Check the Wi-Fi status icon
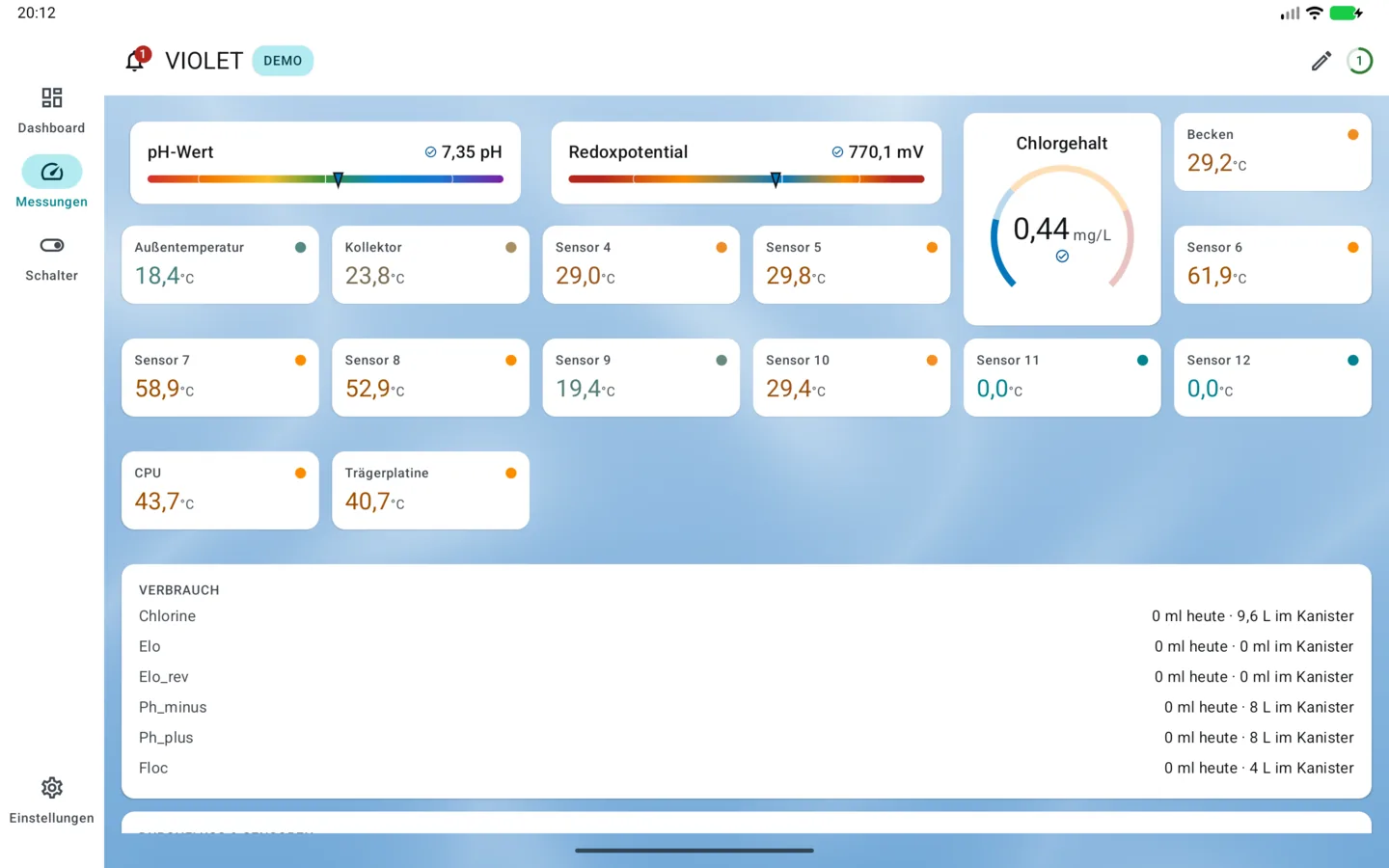The height and width of the screenshot is (868, 1389). [1314, 14]
